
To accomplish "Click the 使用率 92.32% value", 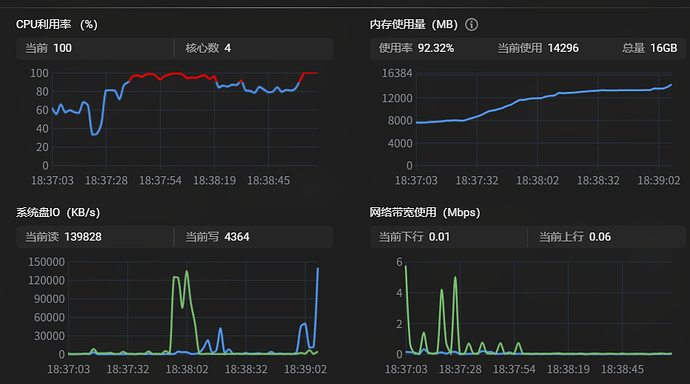I will point(416,48).
